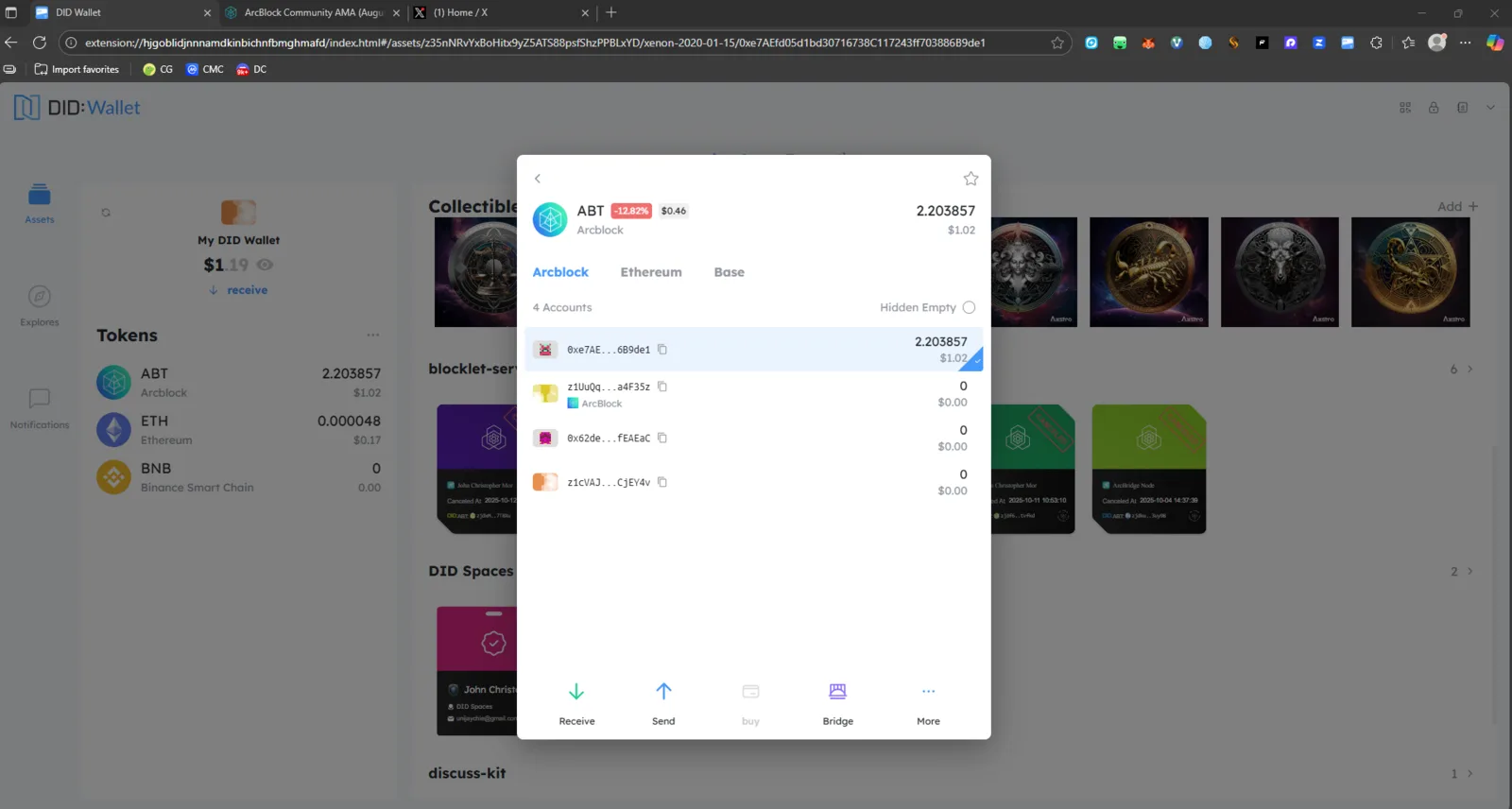Expand the blocklet-server section showing 6
Screen dimensions: 1512x809
click(x=1462, y=370)
